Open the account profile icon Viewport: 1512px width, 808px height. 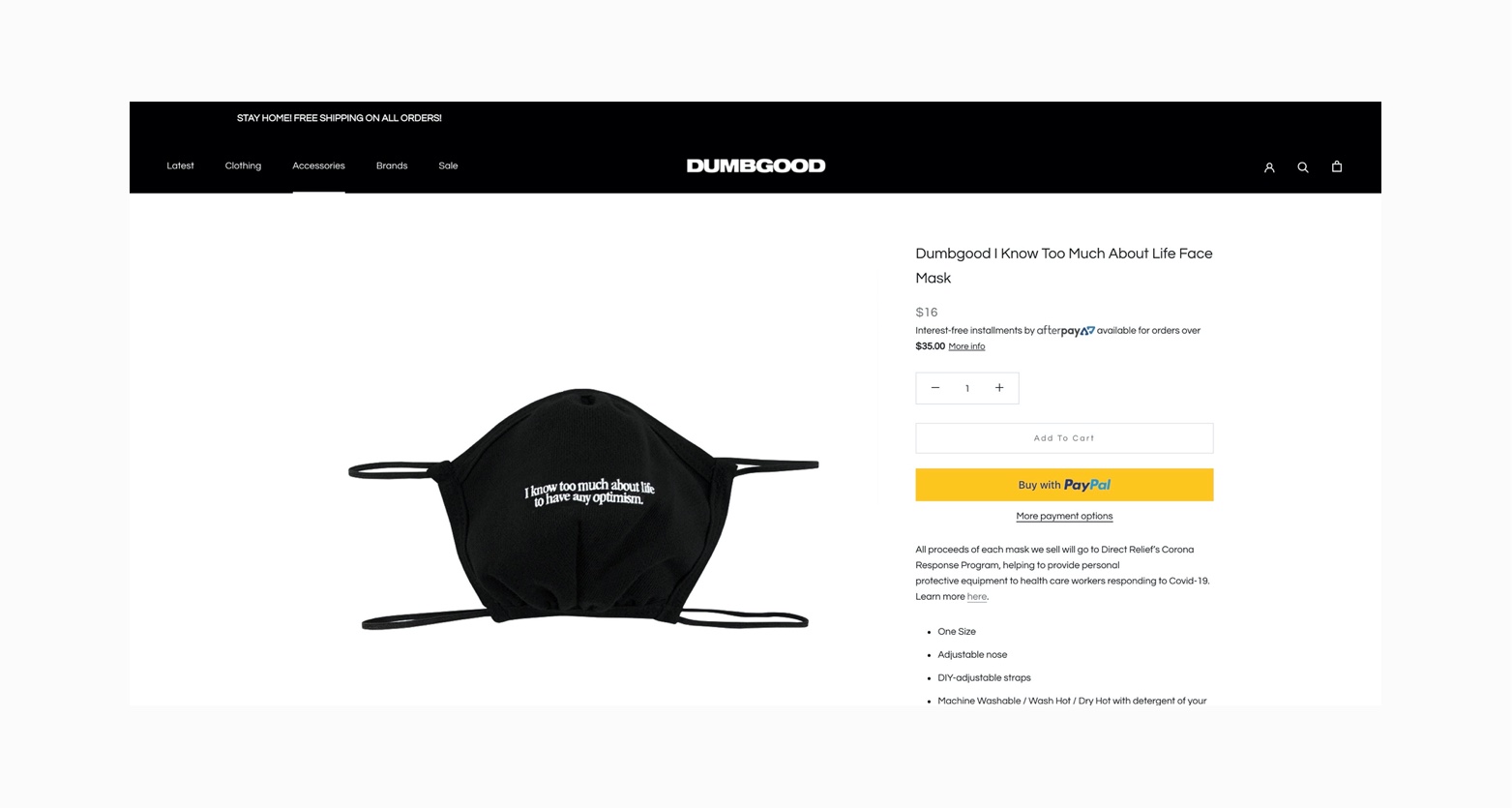1269,167
